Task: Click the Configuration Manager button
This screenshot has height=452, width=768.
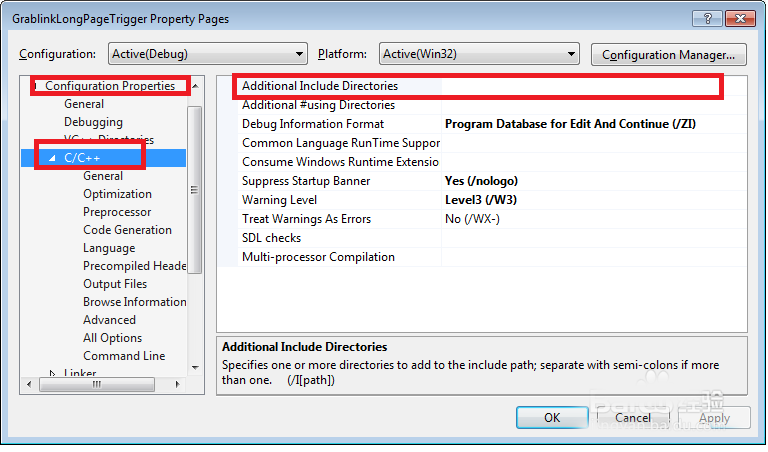Action: click(x=669, y=53)
